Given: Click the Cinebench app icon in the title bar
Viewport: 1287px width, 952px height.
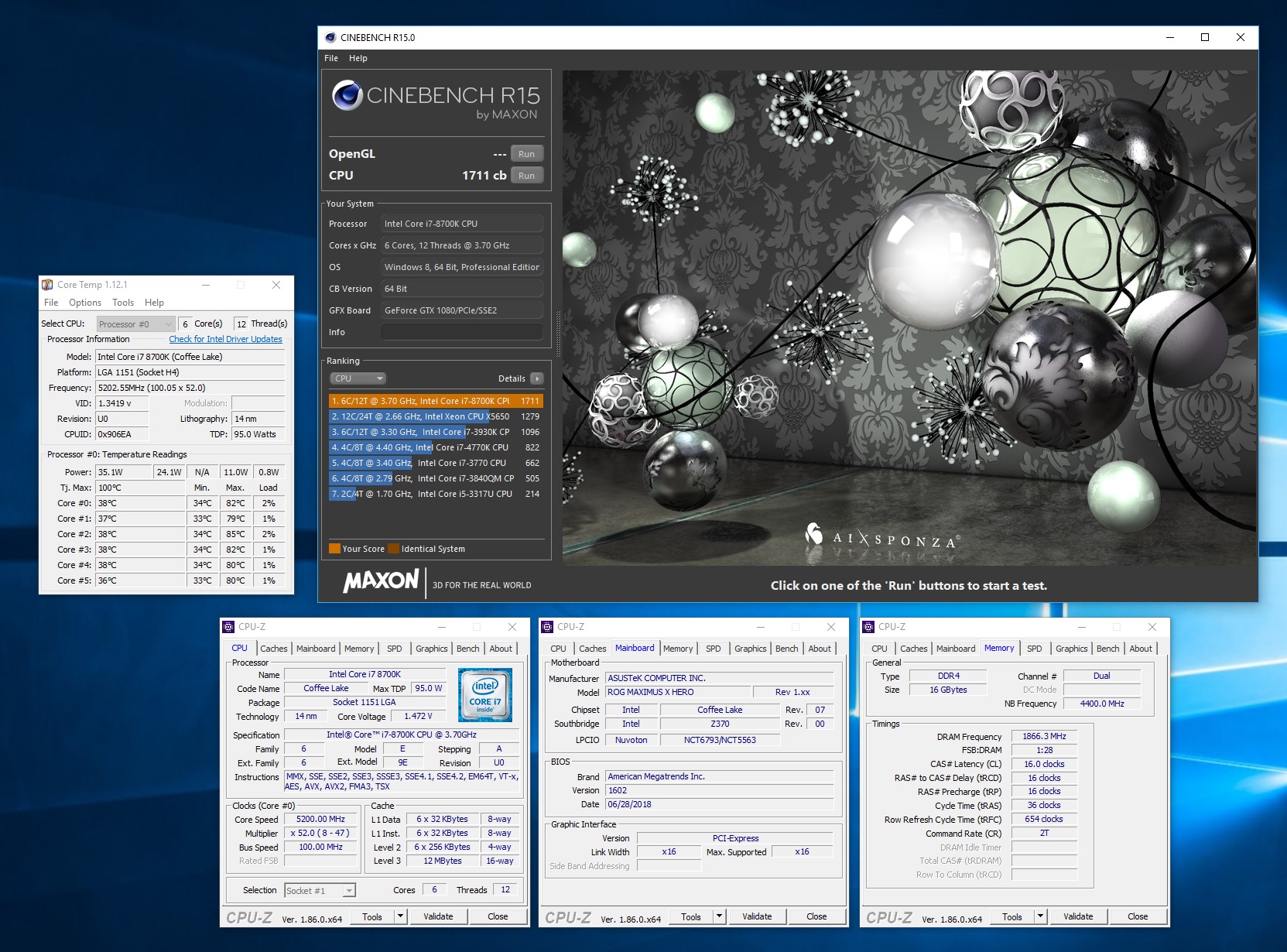Looking at the screenshot, I should click(330, 37).
